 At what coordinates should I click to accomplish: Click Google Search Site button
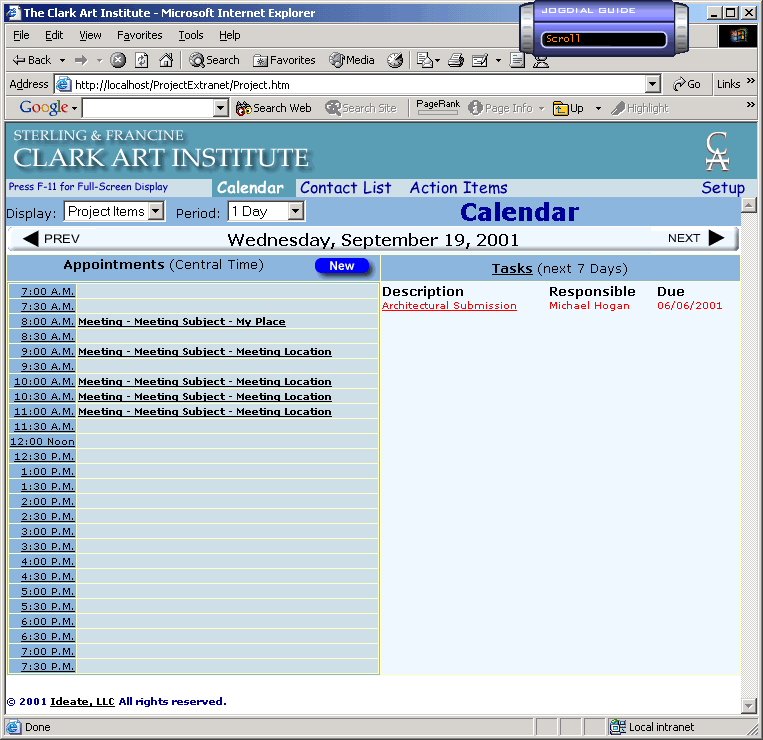361,108
